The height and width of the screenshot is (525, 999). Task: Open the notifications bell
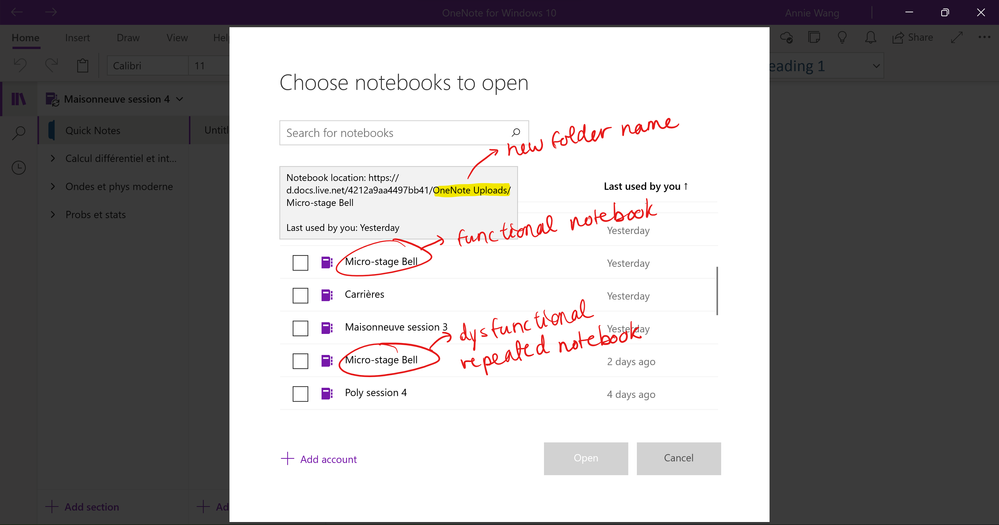[x=870, y=38]
